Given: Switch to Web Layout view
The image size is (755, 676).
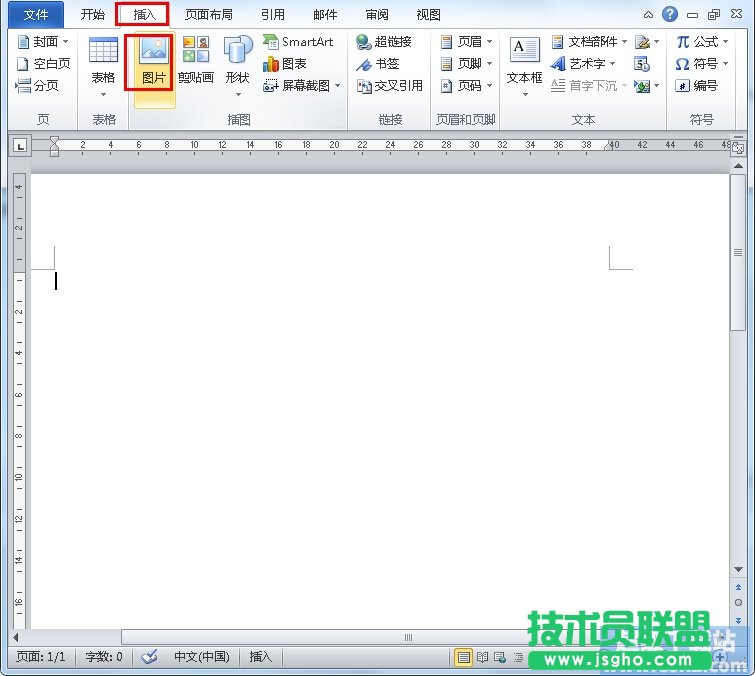Looking at the screenshot, I should point(500,657).
